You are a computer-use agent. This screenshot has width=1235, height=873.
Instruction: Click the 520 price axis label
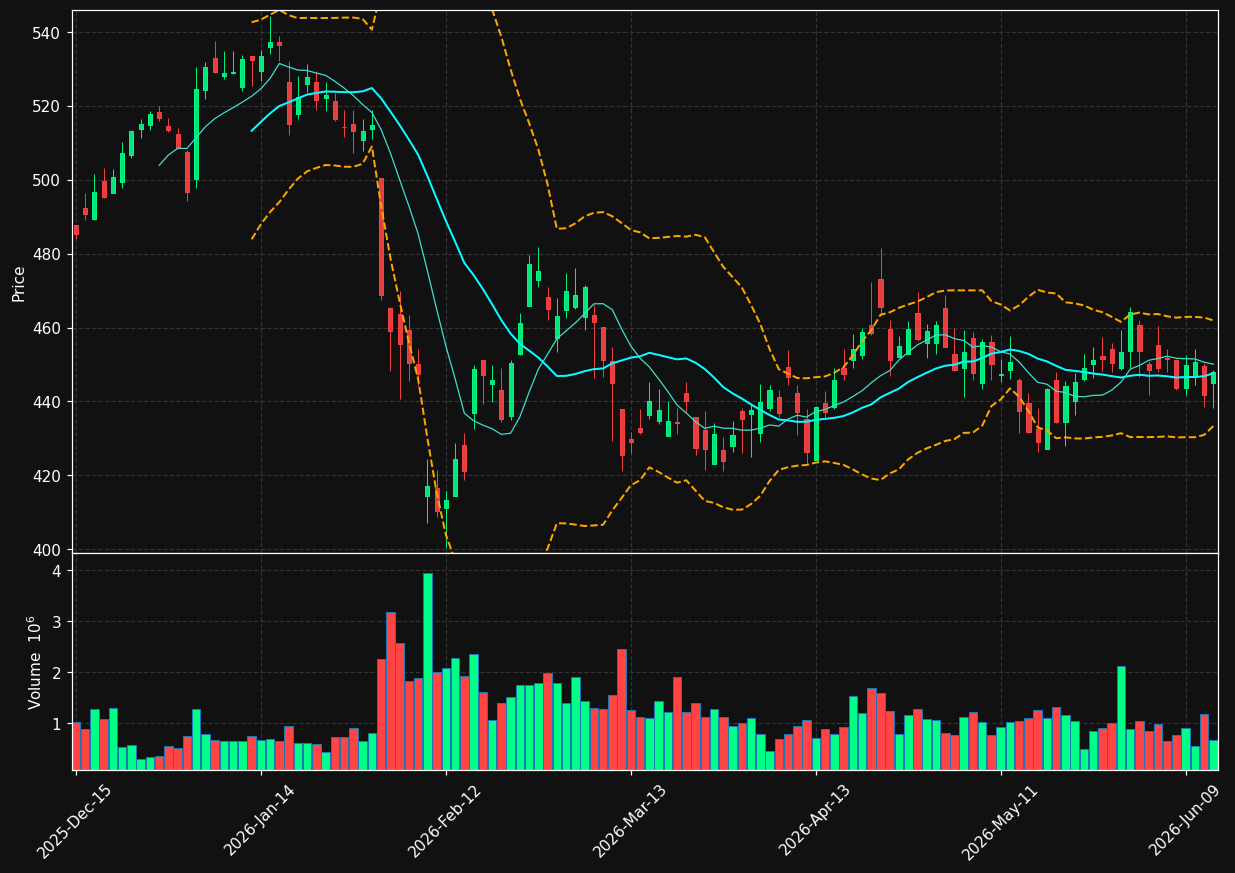point(48,107)
